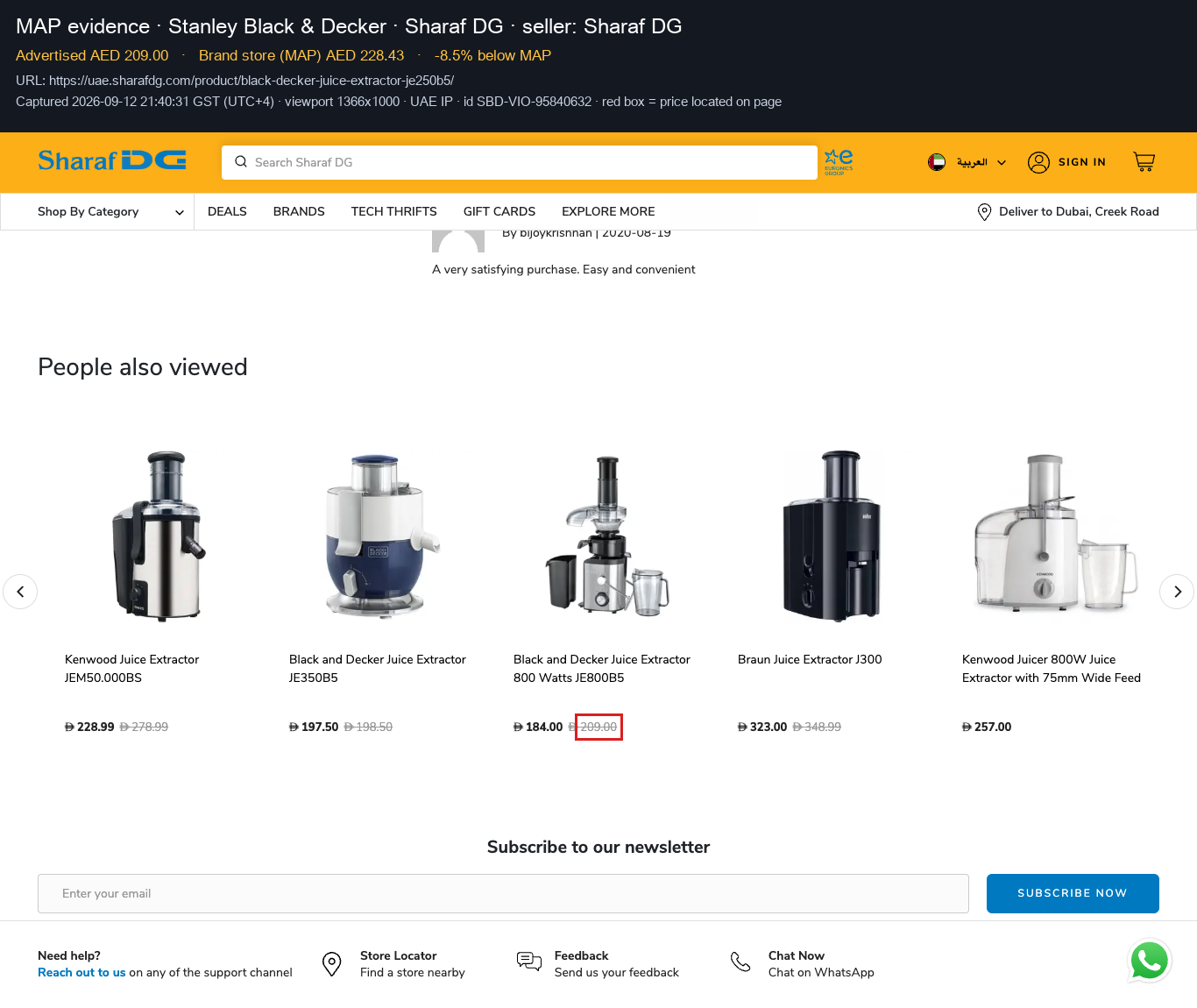Focus the Enter your email field

503,893
